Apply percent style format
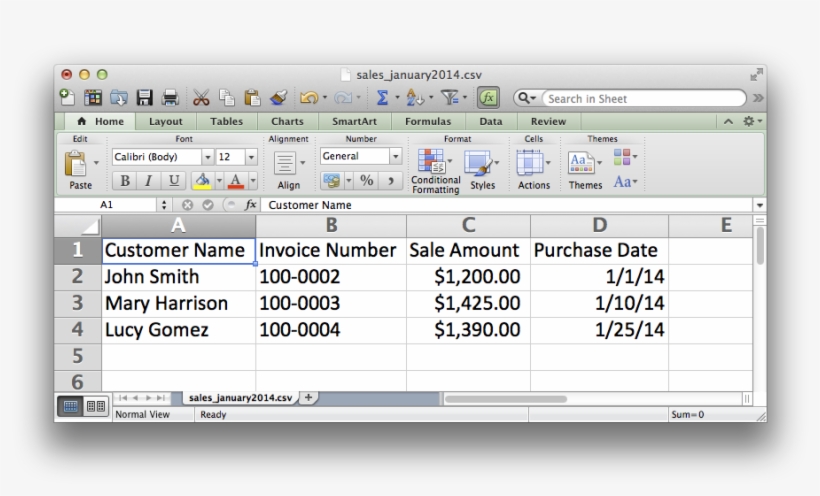This screenshot has width=820, height=496. 367,181
